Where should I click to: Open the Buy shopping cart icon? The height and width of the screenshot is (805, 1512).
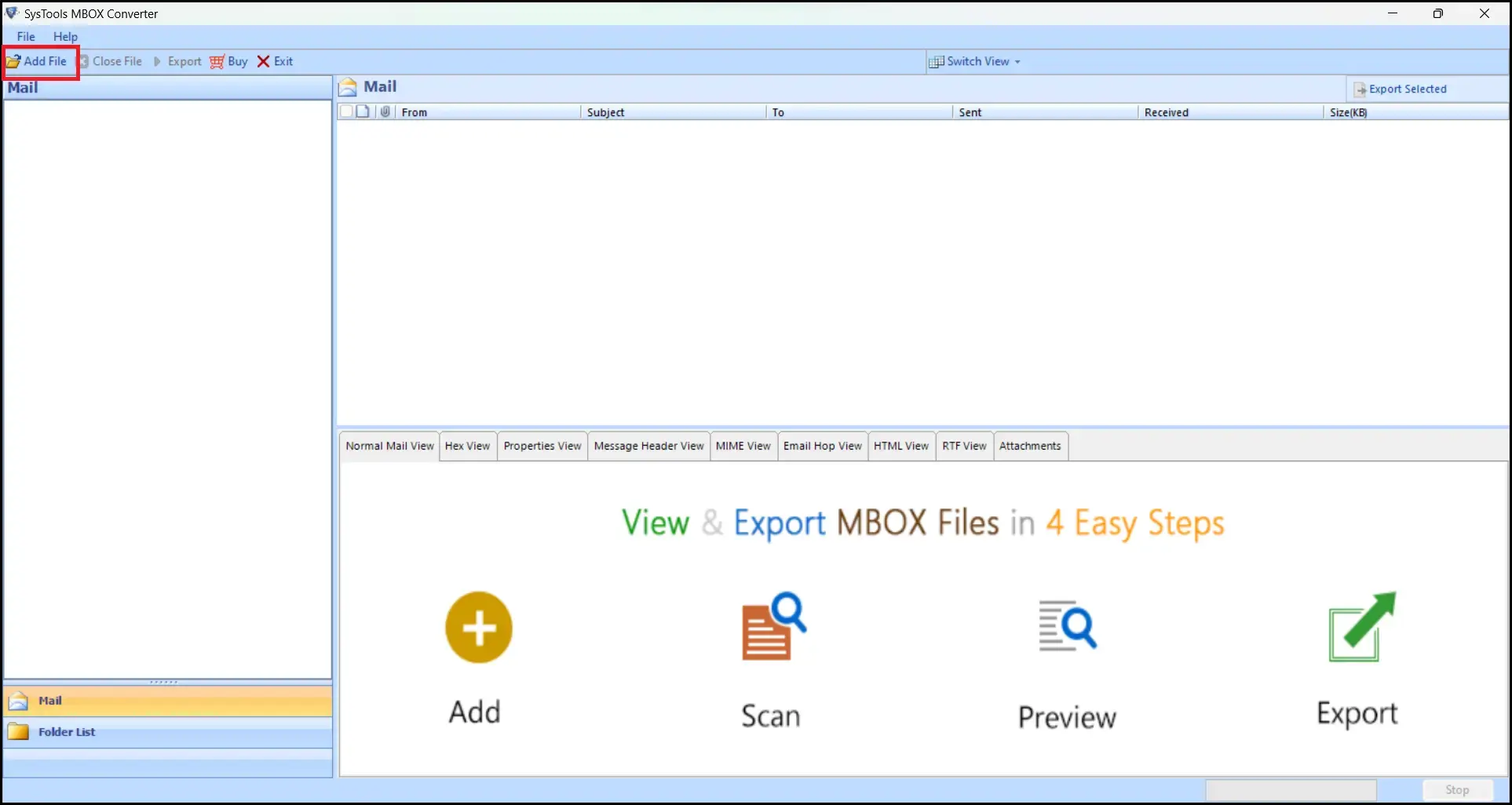[217, 61]
